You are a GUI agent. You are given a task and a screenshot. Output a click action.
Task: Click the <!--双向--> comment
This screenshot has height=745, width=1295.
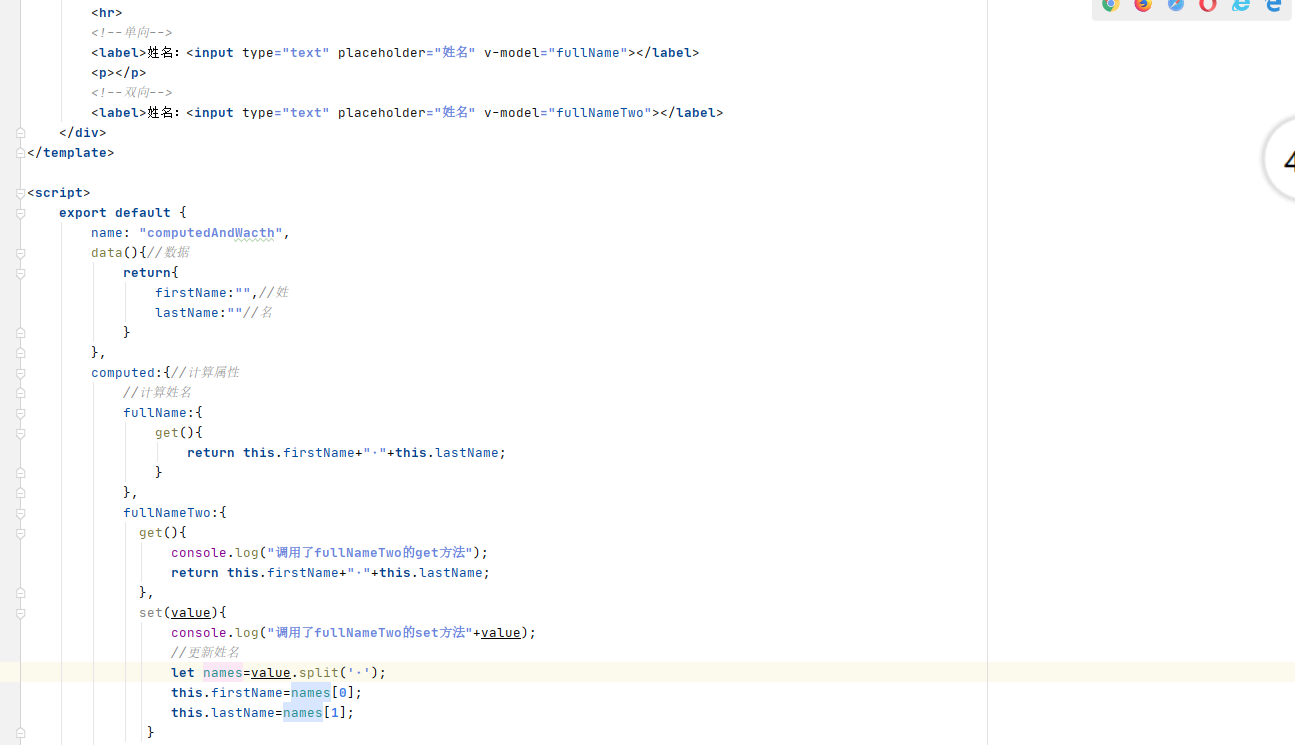(x=131, y=92)
